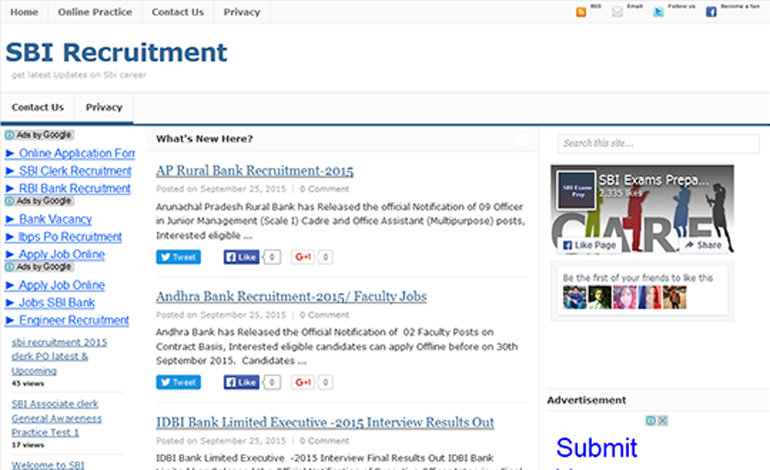Screen dimensions: 770x470
Task: Tweet the AP Rural Bank post
Action: [x=178, y=257]
